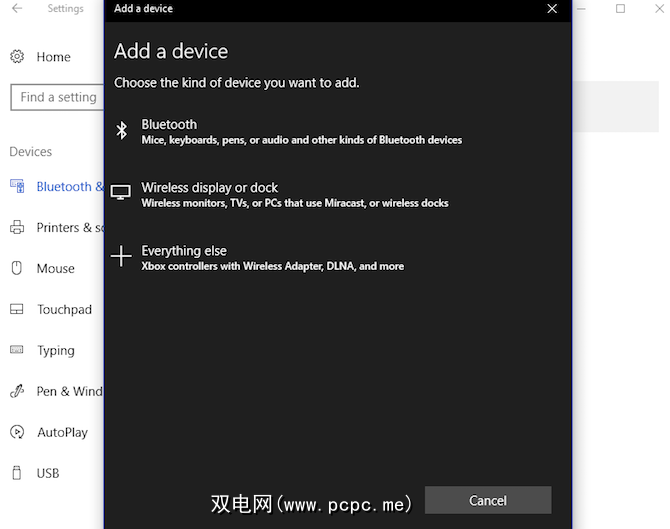Click the Typing keyboard icon
The height and width of the screenshot is (529, 670).
click(17, 350)
